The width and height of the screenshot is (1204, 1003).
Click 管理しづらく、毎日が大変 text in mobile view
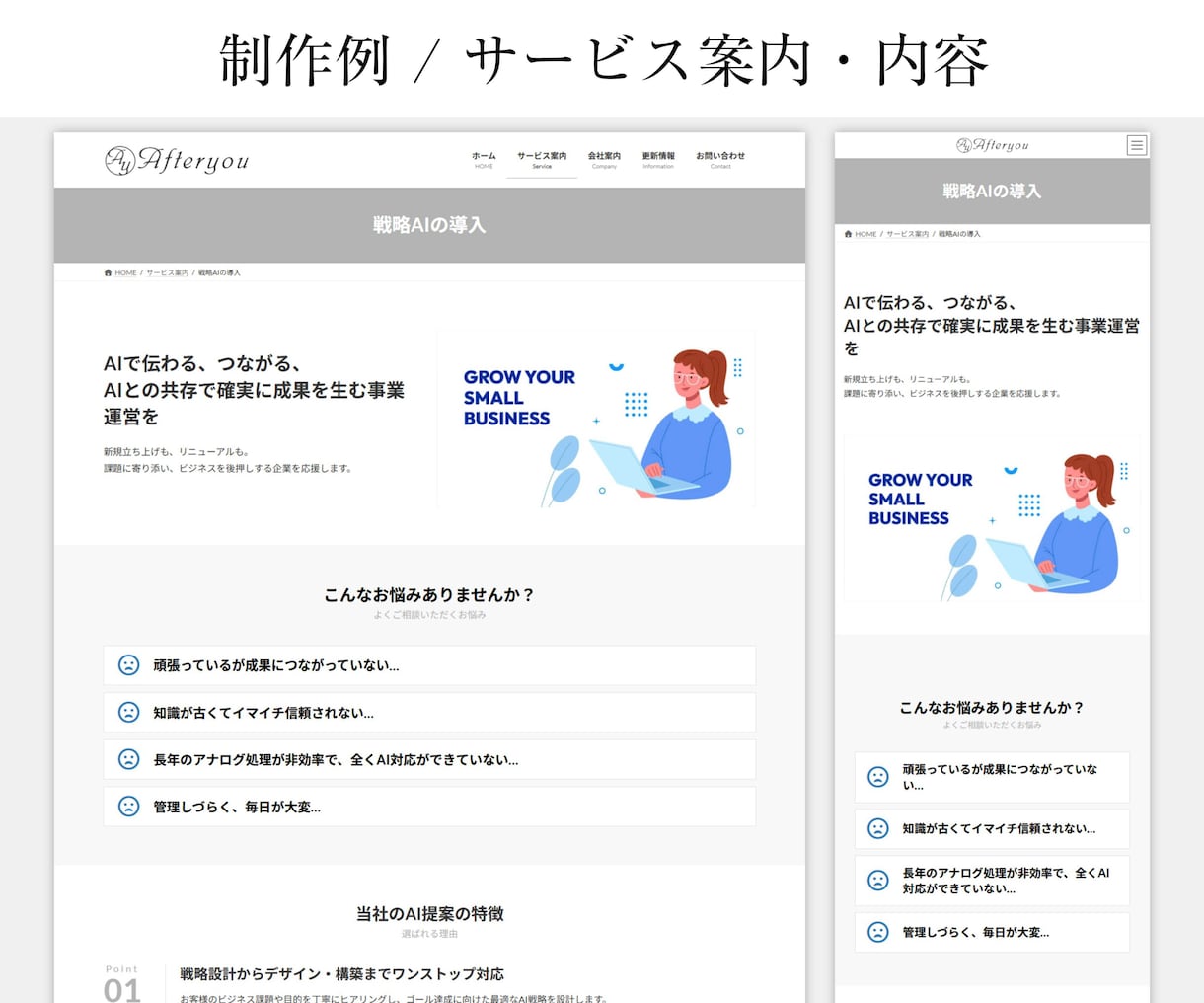coord(975,932)
